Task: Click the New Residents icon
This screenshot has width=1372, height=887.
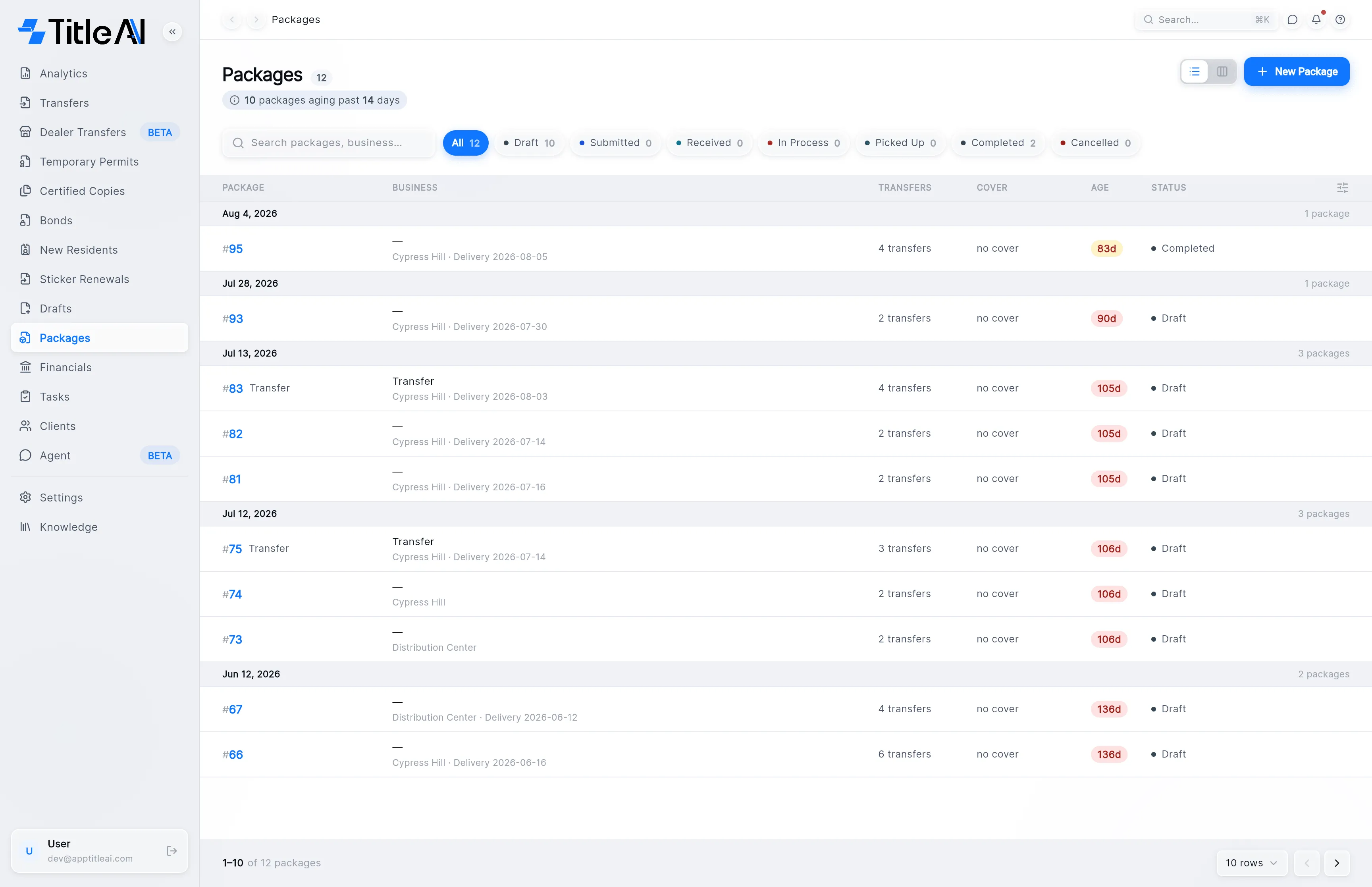Action: pyautogui.click(x=25, y=249)
